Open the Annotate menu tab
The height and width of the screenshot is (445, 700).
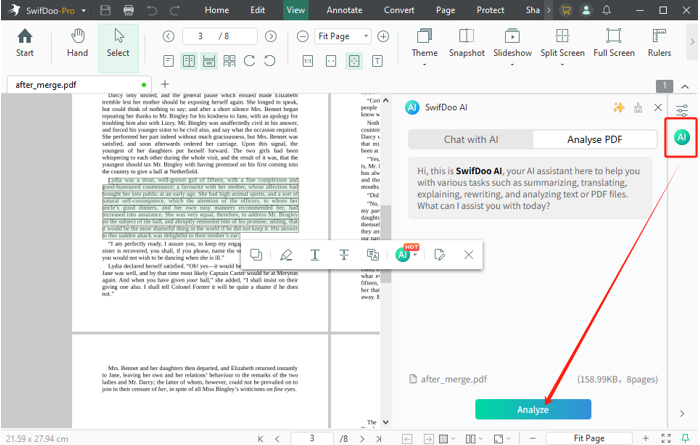pos(344,10)
